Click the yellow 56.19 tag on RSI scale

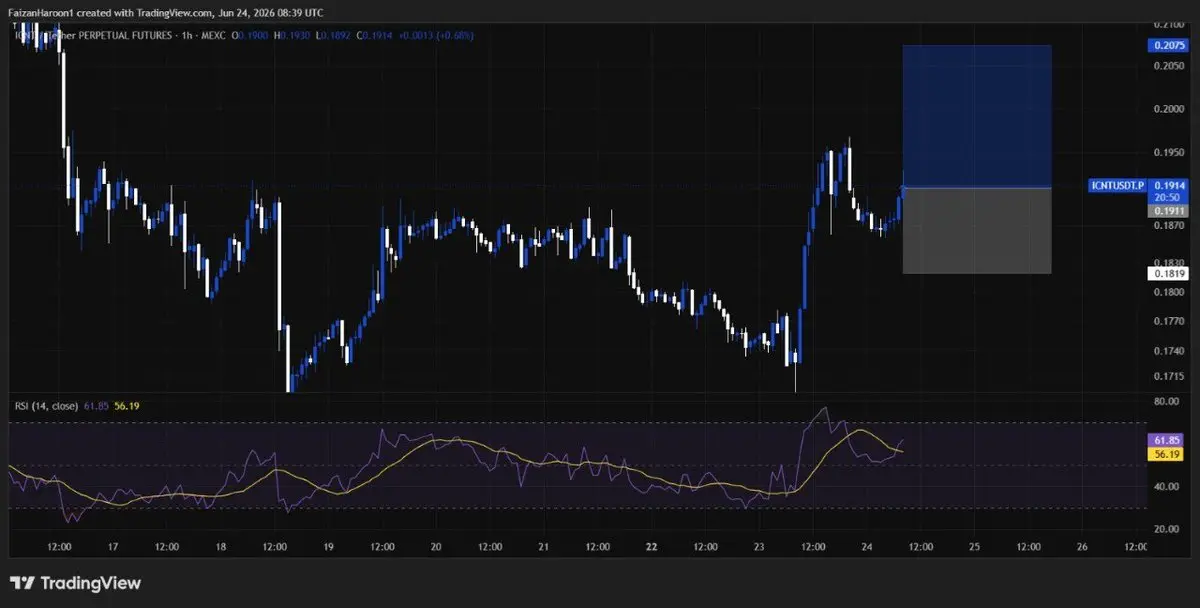1168,453
